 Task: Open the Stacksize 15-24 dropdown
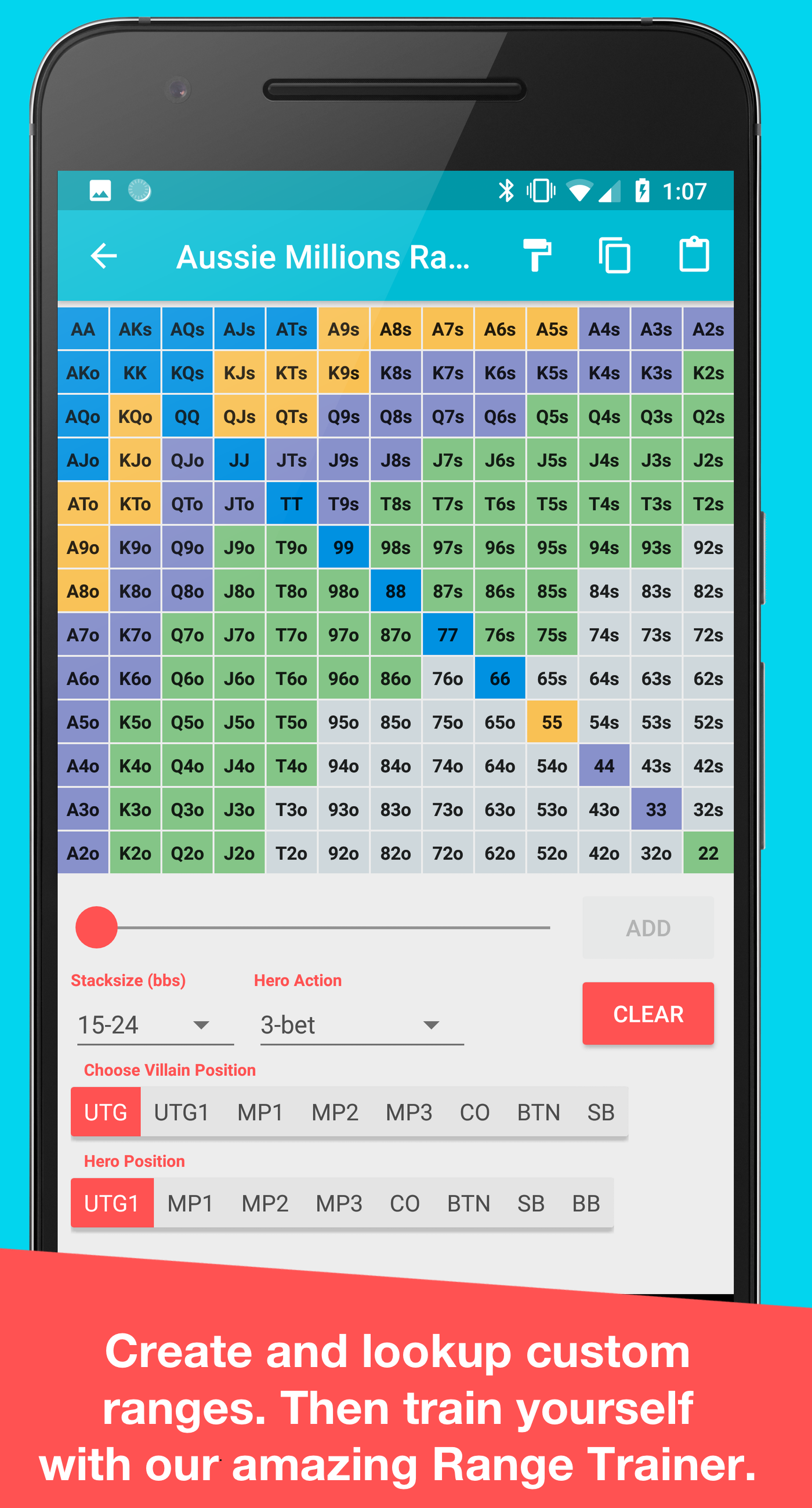click(x=155, y=1025)
